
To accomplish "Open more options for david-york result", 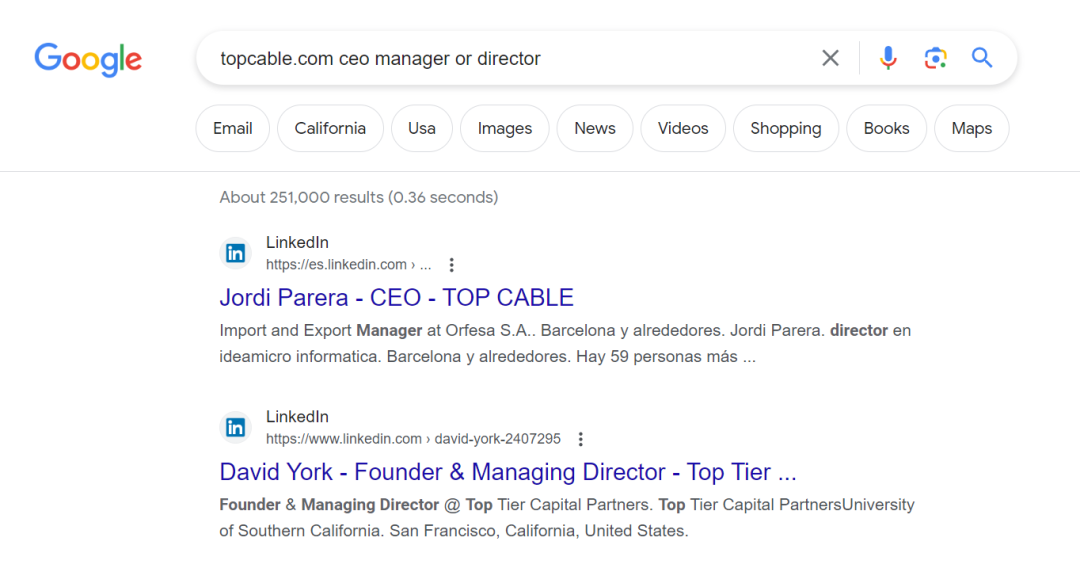I will [x=581, y=439].
